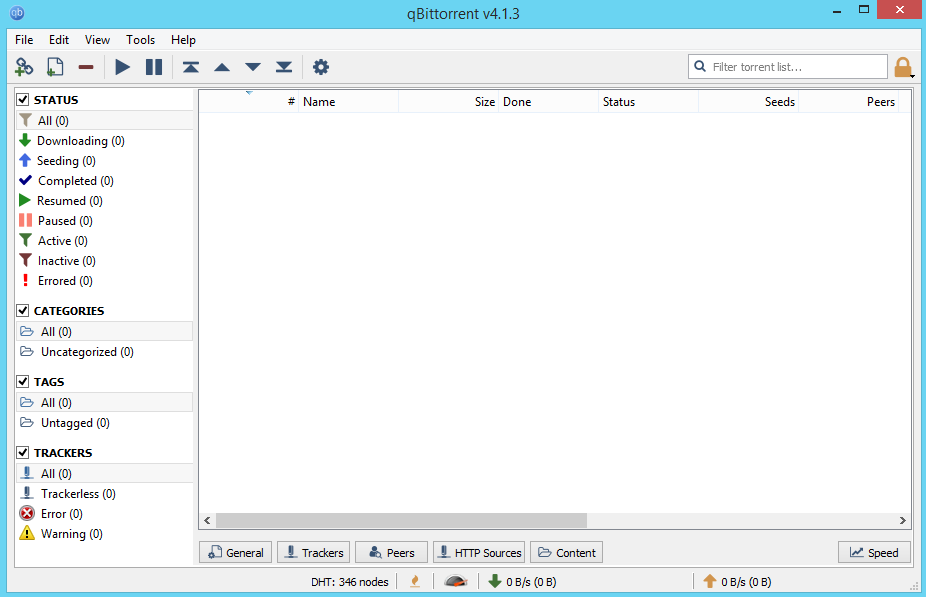
Task: Filter by Seeding (0)
Action: tap(105, 161)
